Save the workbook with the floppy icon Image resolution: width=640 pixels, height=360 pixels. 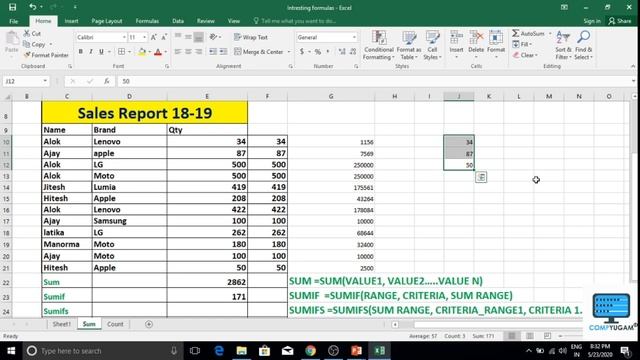point(12,7)
